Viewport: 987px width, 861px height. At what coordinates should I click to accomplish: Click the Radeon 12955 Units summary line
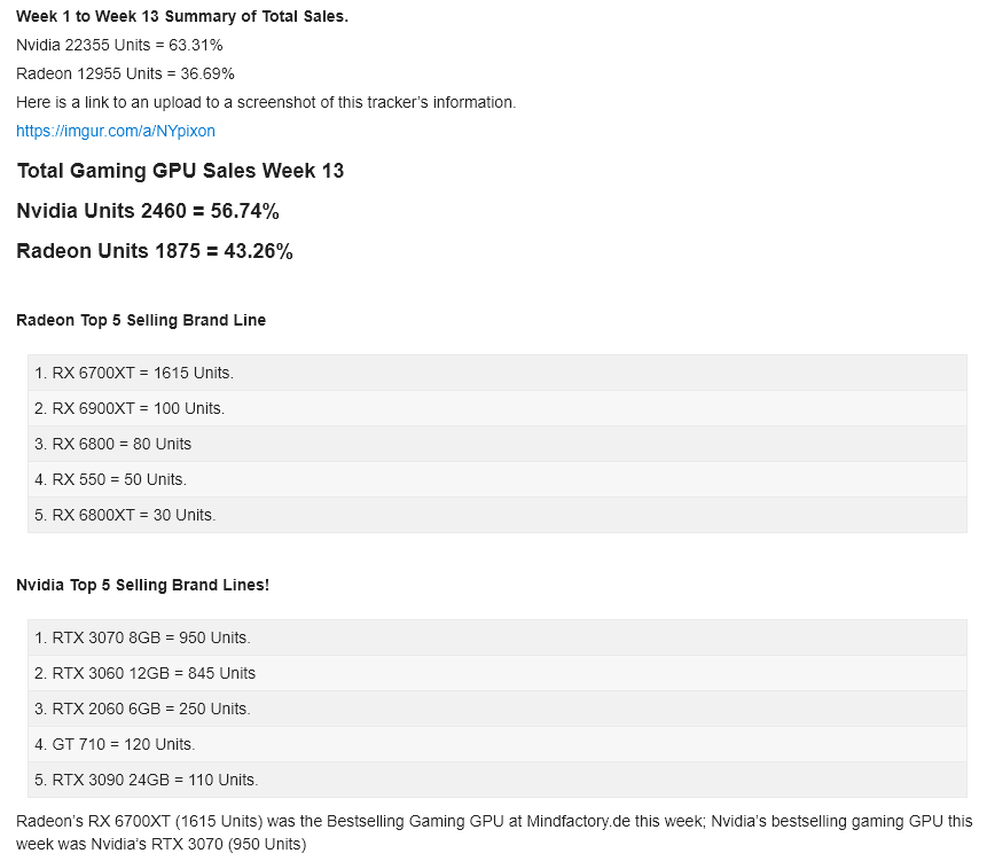click(125, 74)
